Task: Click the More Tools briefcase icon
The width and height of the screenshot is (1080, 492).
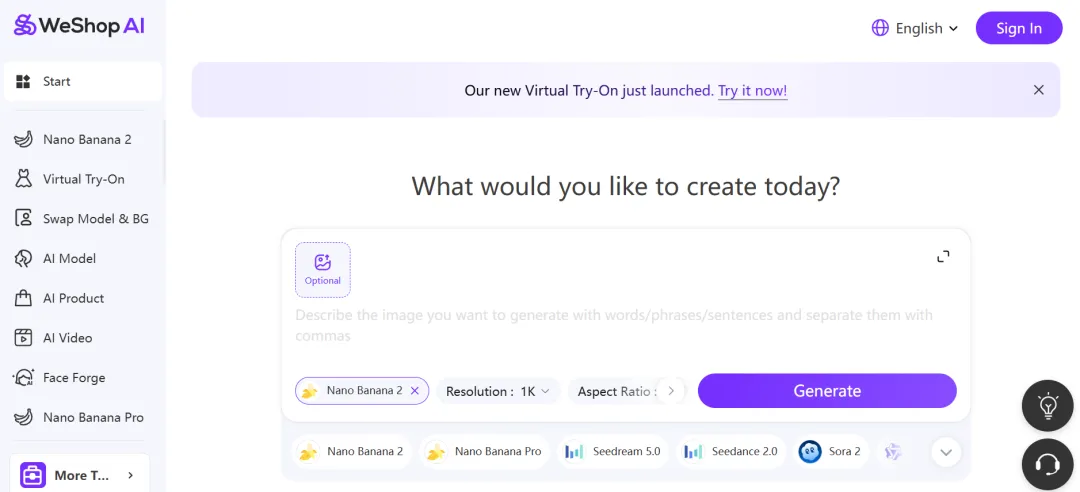Action: click(x=32, y=475)
